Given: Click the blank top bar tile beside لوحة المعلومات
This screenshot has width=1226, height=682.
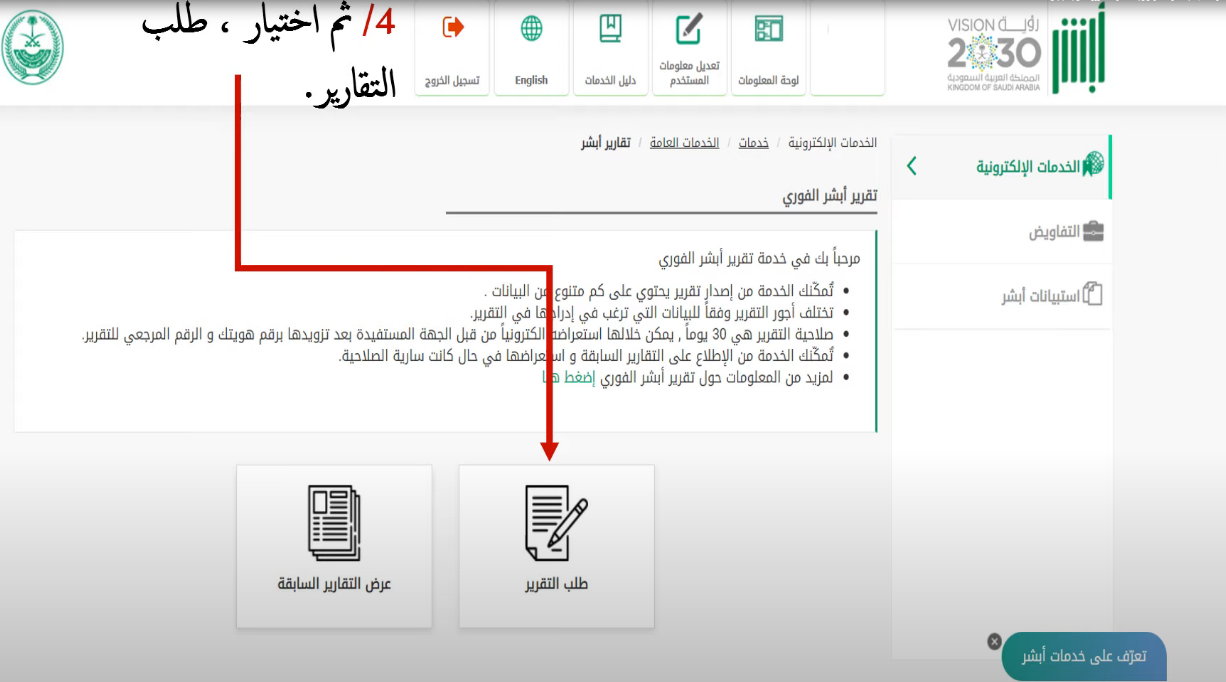Looking at the screenshot, I should coord(847,48).
